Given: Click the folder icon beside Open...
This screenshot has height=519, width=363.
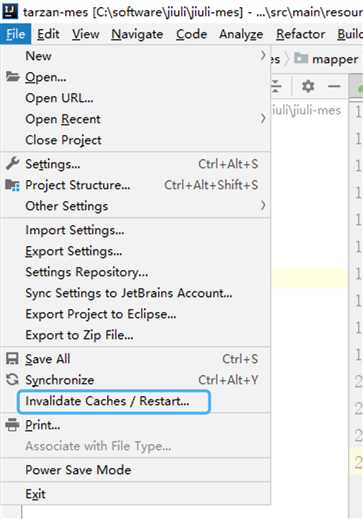Looking at the screenshot, I should click(13, 77).
